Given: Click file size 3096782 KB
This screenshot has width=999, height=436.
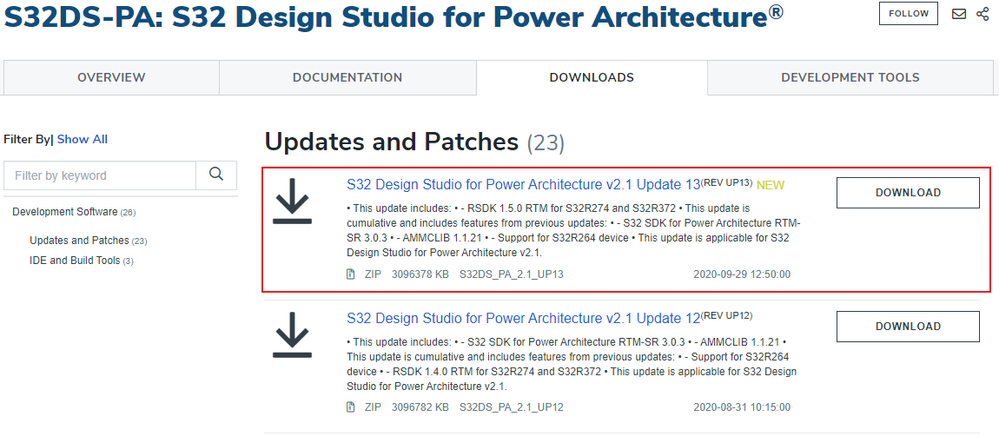Looking at the screenshot, I should (x=420, y=407).
